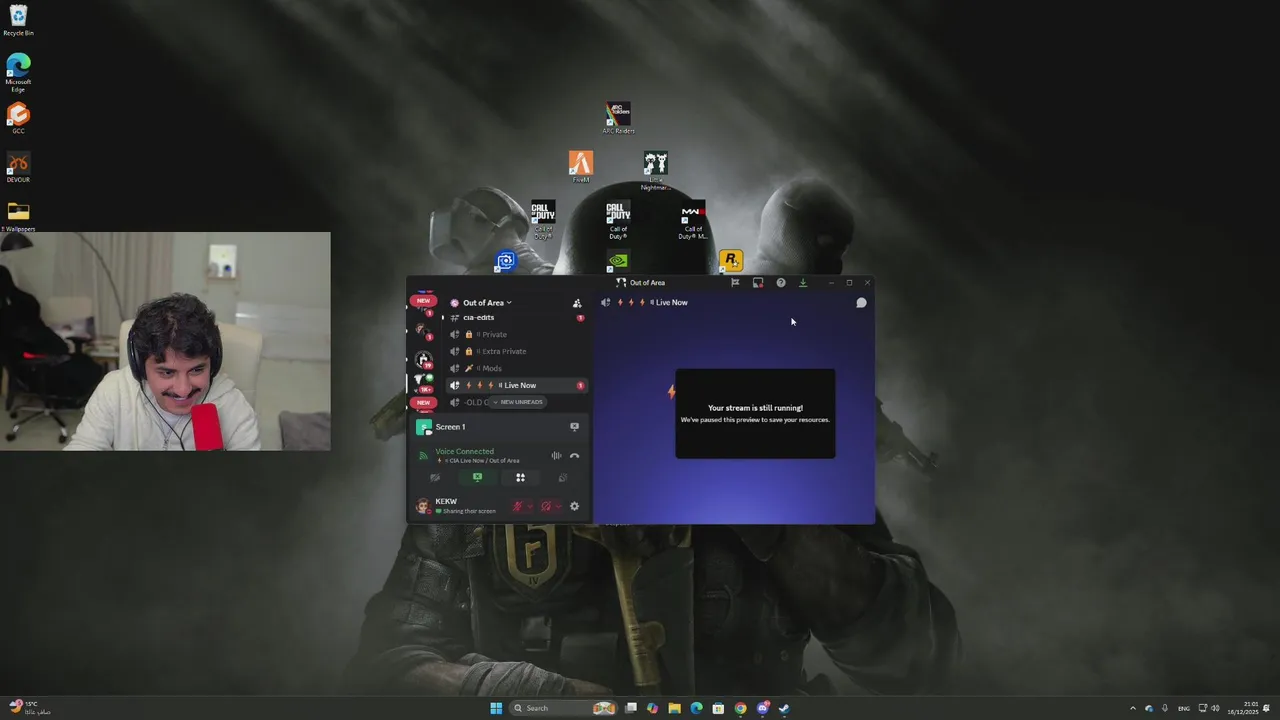Join the Mods voice channel

(515, 369)
